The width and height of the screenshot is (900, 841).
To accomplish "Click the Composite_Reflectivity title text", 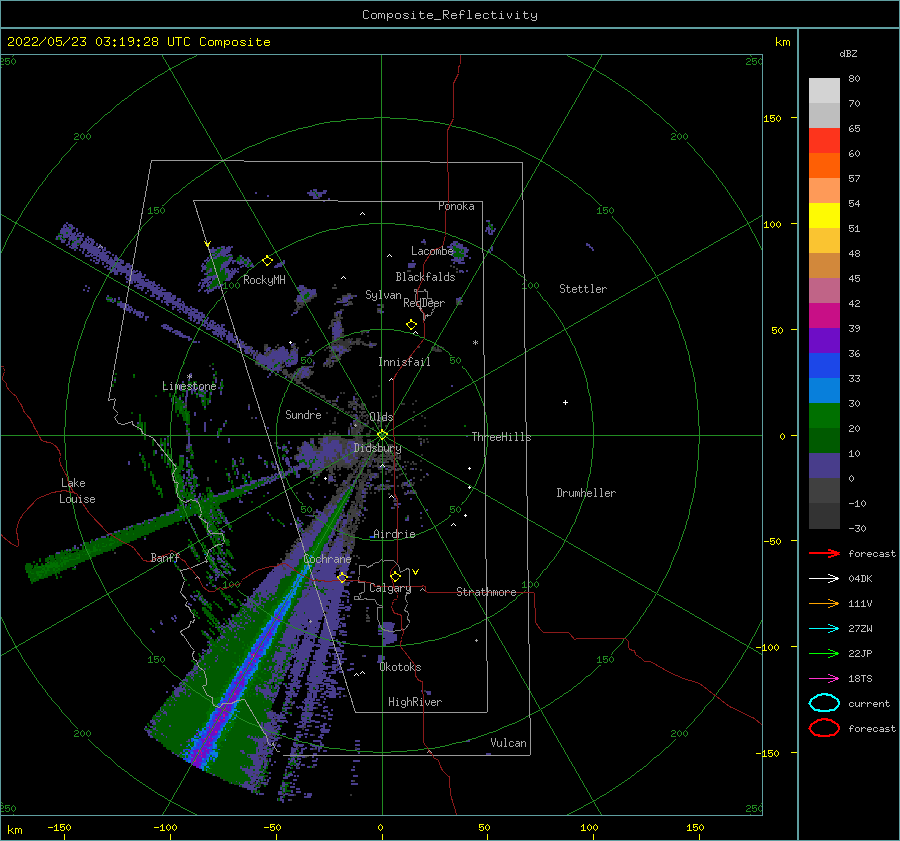I will pyautogui.click(x=450, y=15).
